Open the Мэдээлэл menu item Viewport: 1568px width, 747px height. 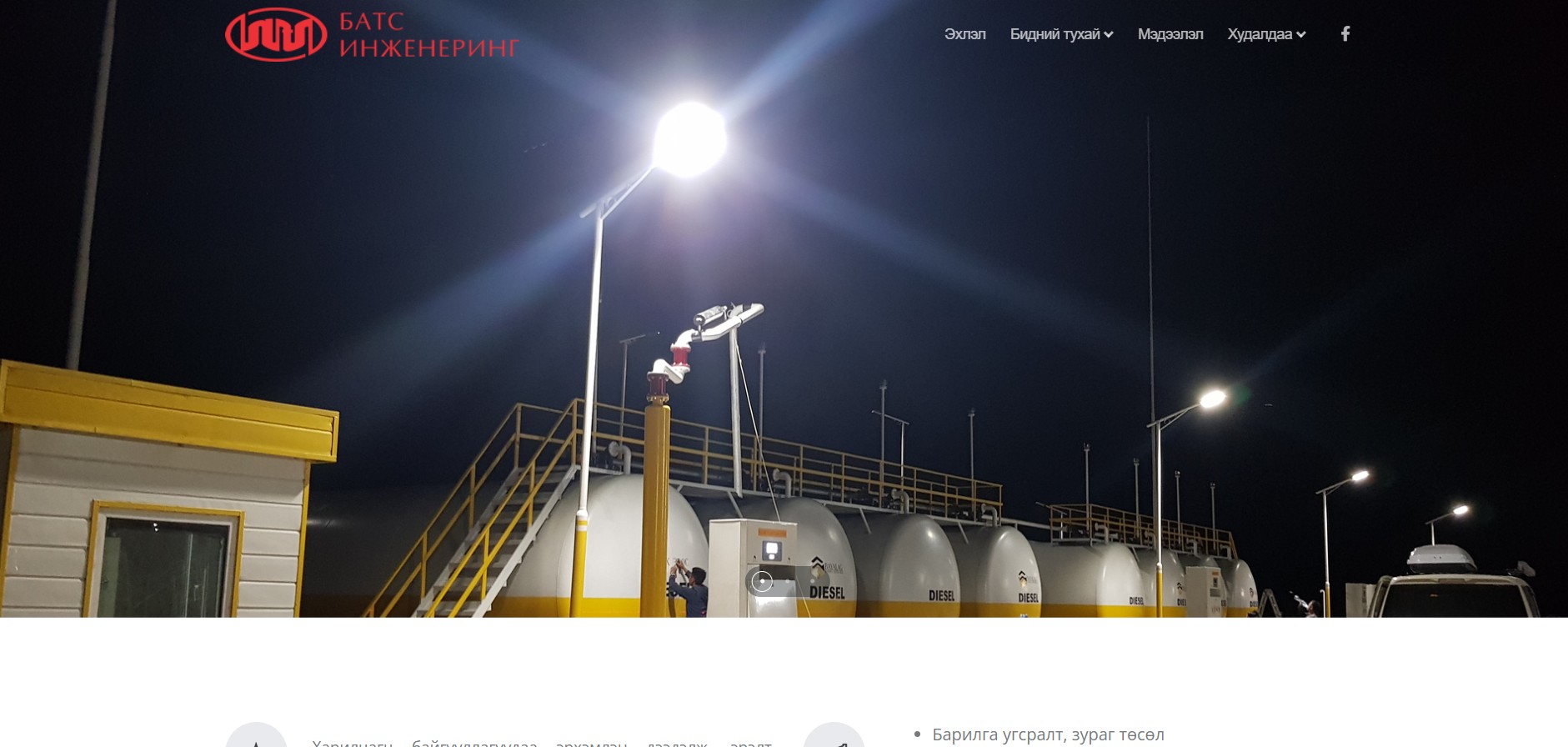pos(1170,34)
